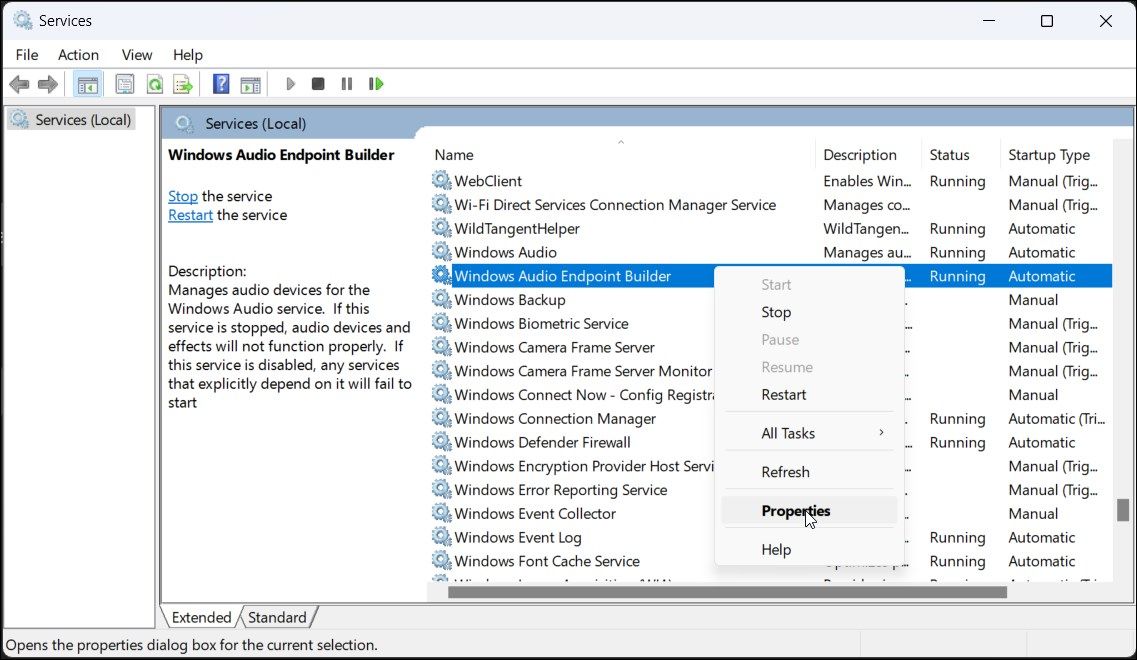
Task: Choose Restart from the context menu
Action: (783, 394)
